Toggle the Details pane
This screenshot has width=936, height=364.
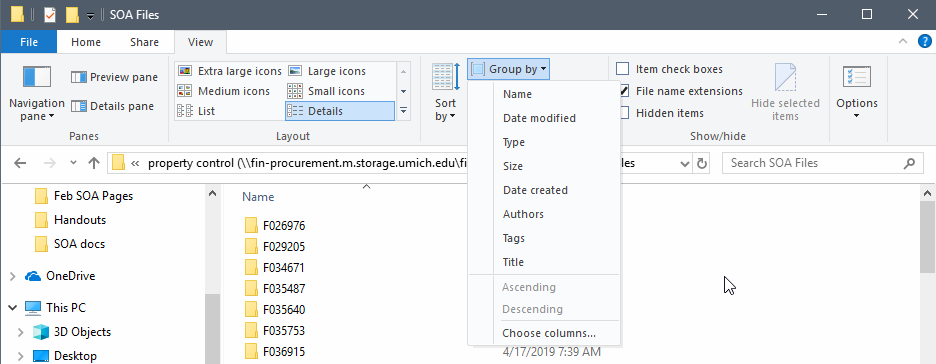[x=112, y=106]
